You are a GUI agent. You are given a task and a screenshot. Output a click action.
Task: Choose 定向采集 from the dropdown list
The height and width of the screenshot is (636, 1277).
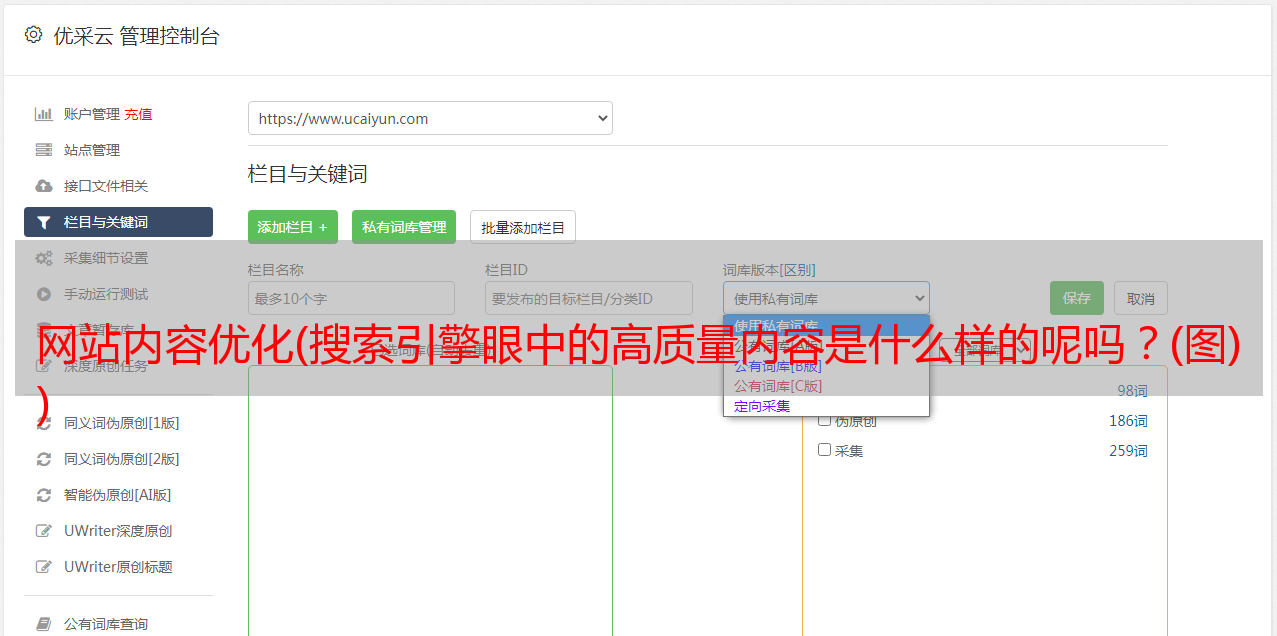coord(762,406)
